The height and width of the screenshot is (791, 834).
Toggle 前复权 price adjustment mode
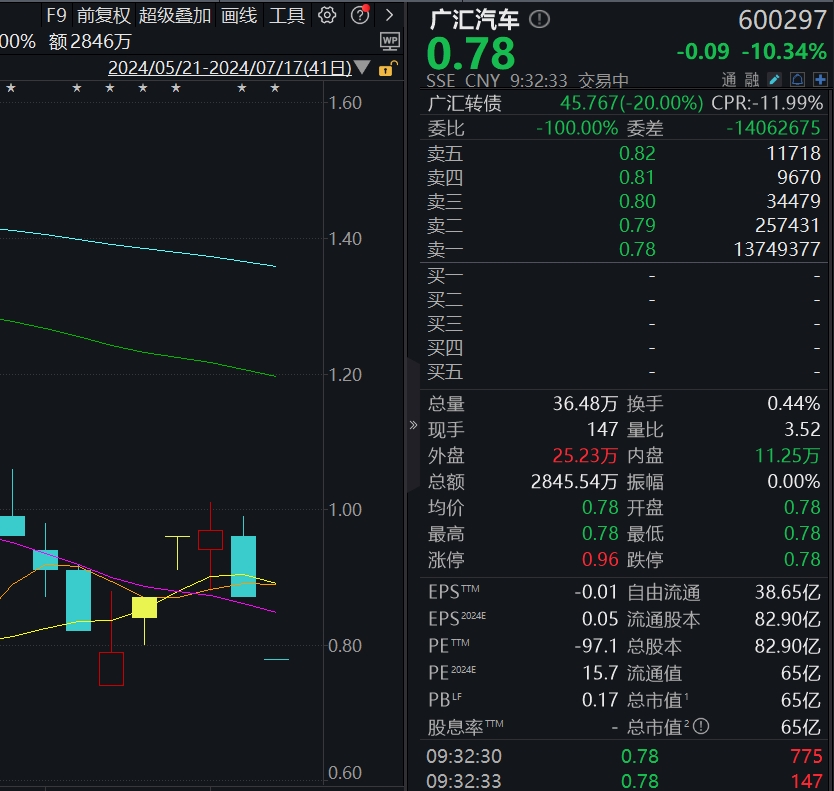click(x=104, y=15)
